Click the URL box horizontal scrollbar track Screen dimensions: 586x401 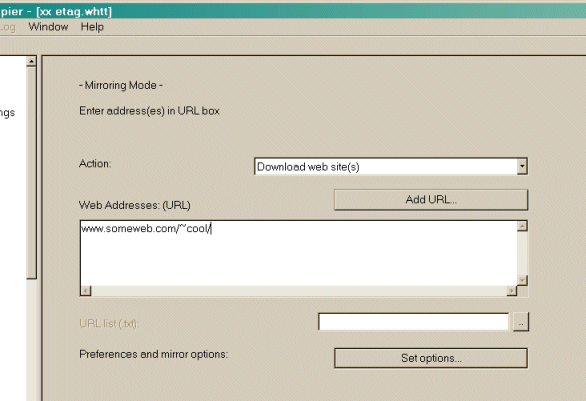coord(299,291)
